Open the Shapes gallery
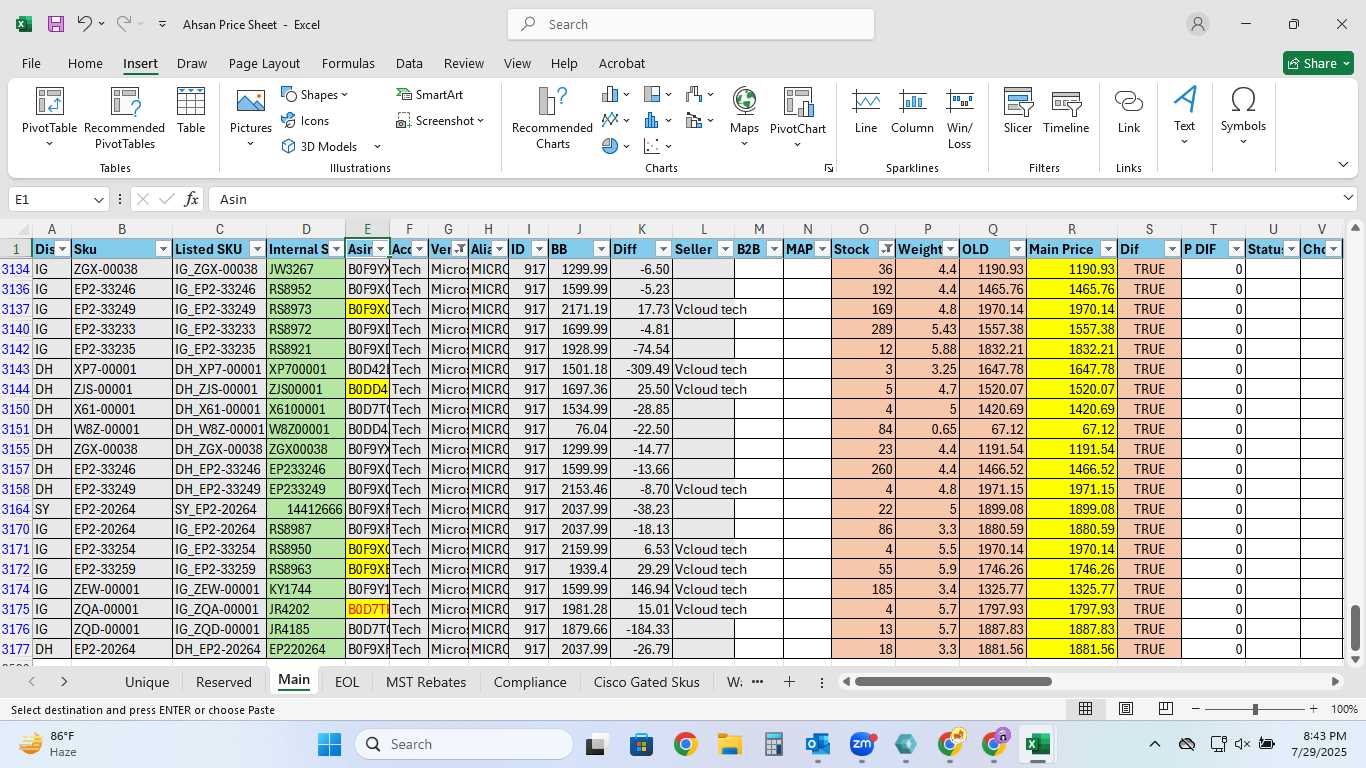Viewport: 1366px width, 768px height. [315, 95]
